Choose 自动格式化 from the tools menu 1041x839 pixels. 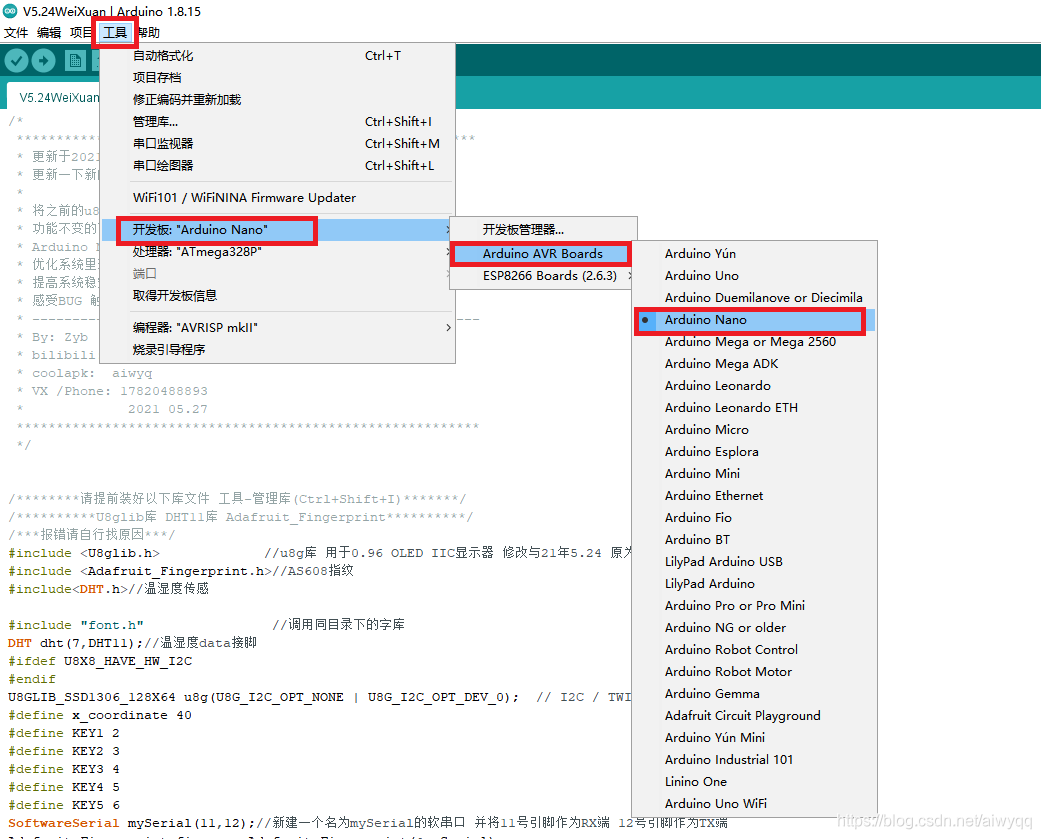278,56
